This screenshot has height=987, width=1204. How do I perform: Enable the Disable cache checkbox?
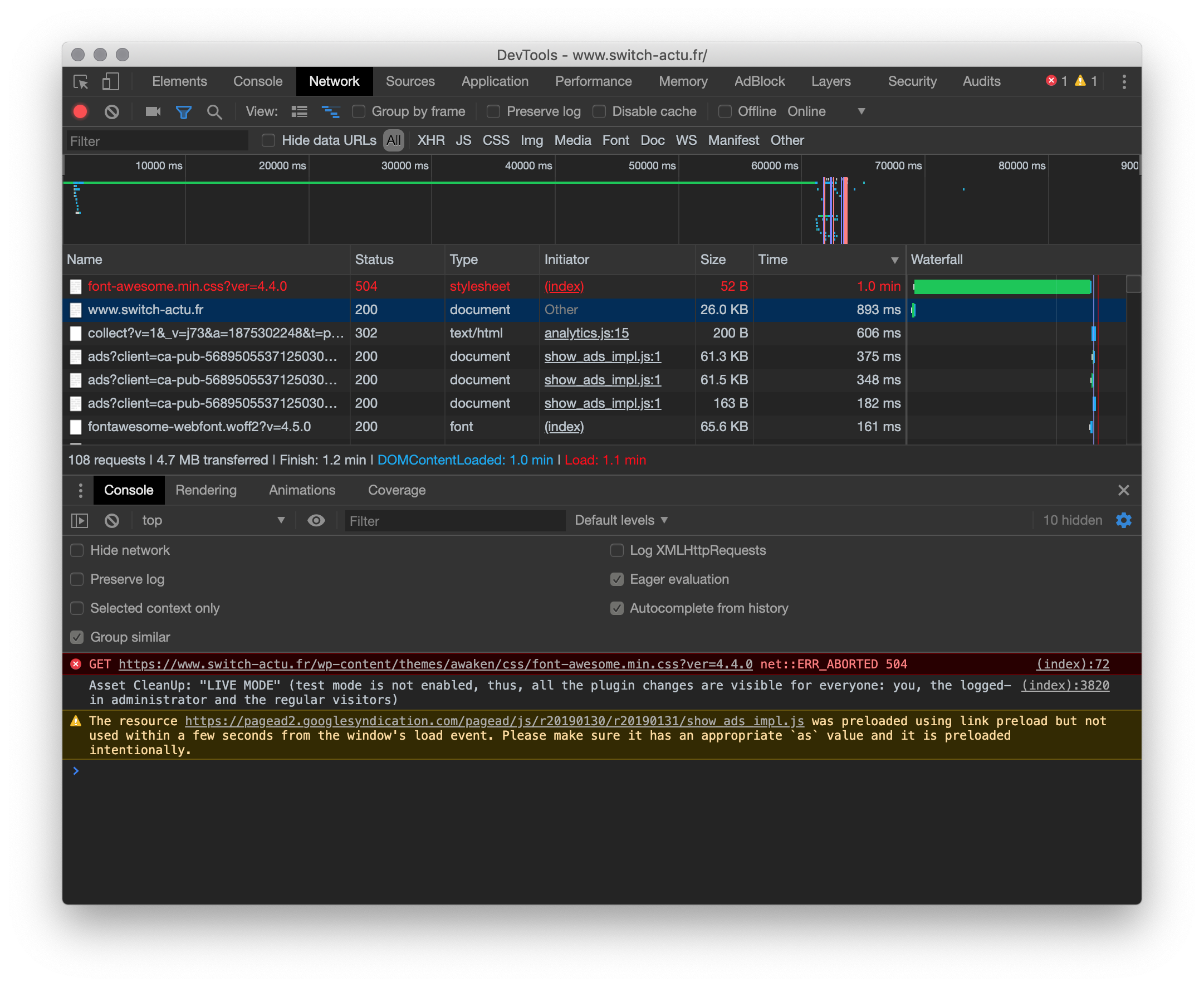click(x=599, y=112)
